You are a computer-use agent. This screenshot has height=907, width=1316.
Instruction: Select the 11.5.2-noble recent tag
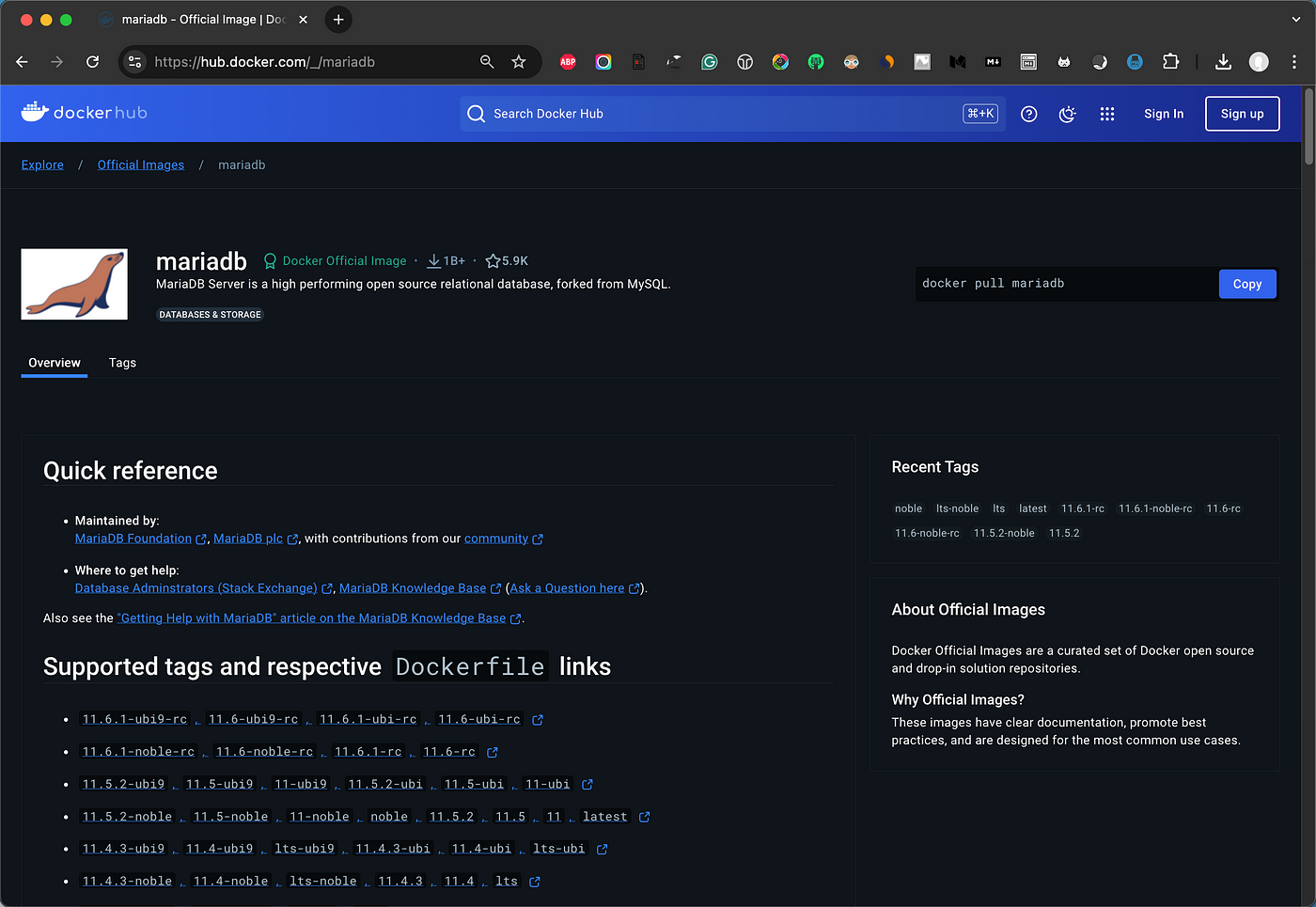pyautogui.click(x=1004, y=533)
